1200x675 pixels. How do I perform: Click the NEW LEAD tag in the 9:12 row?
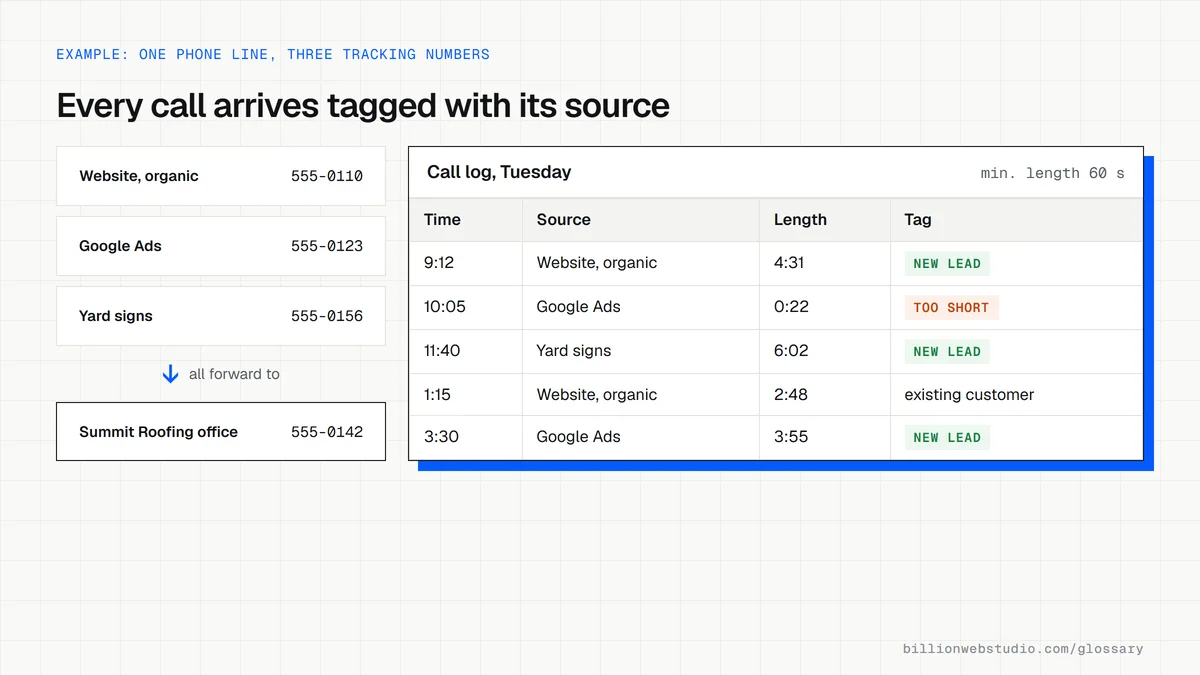tap(947, 264)
